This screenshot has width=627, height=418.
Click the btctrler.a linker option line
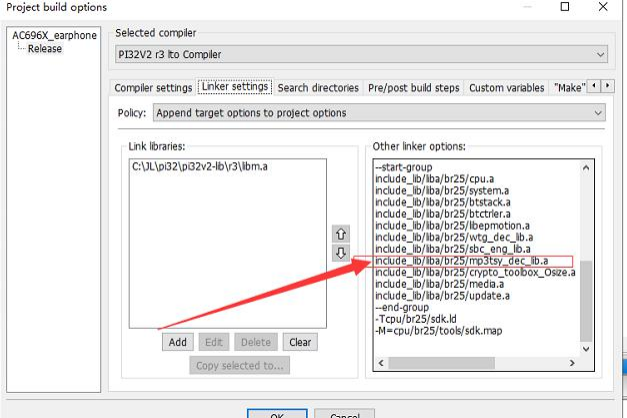pos(443,214)
